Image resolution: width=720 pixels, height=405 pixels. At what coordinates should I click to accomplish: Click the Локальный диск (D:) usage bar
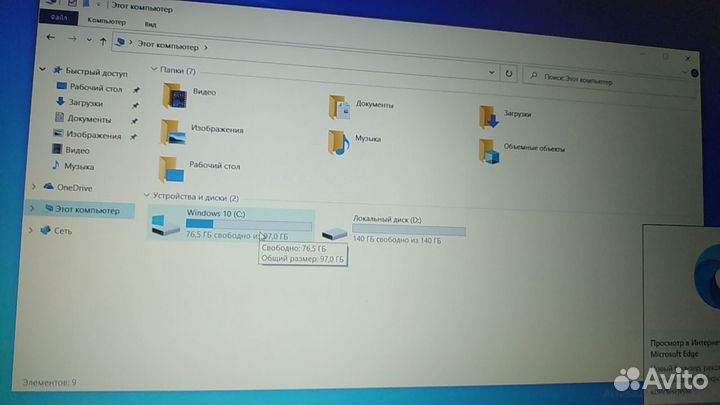(409, 231)
